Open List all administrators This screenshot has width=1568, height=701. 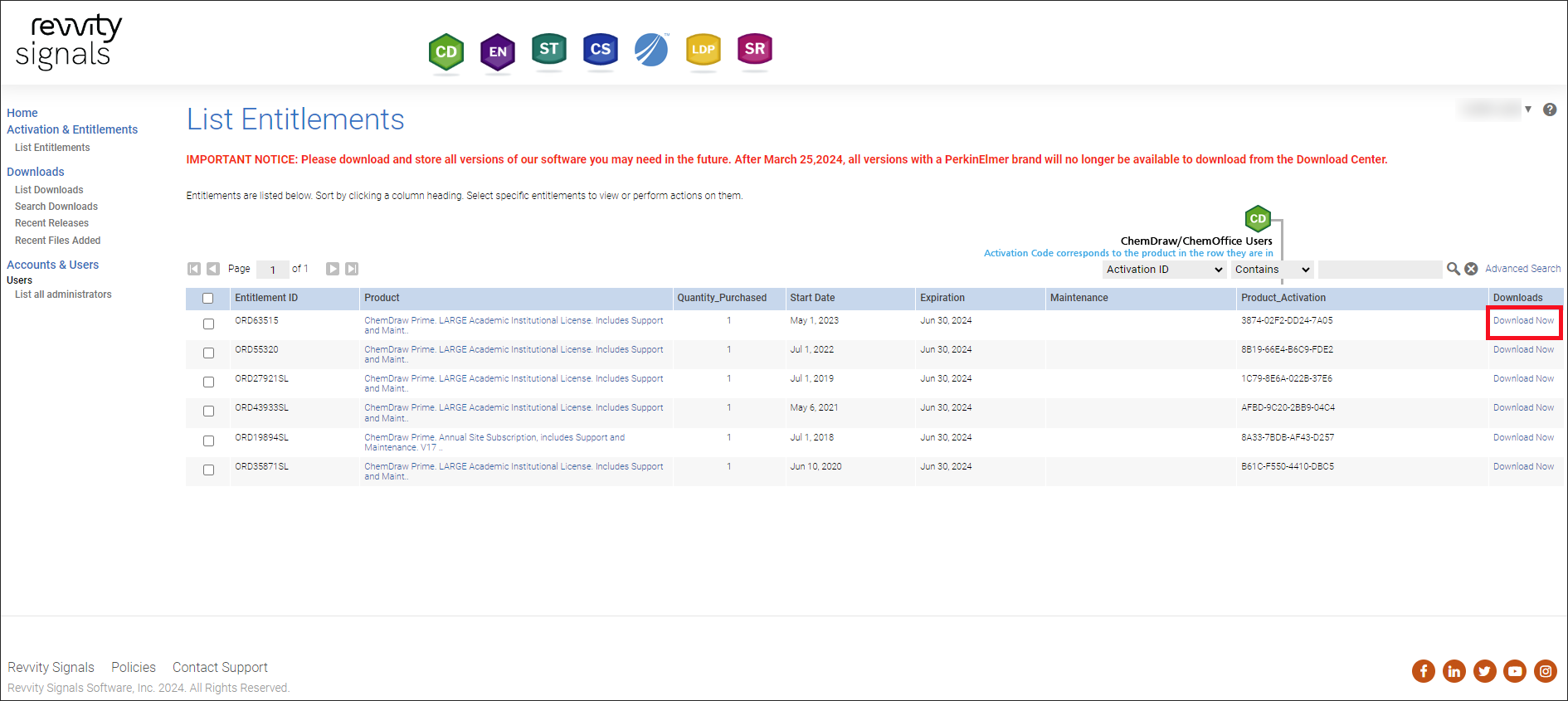click(63, 295)
